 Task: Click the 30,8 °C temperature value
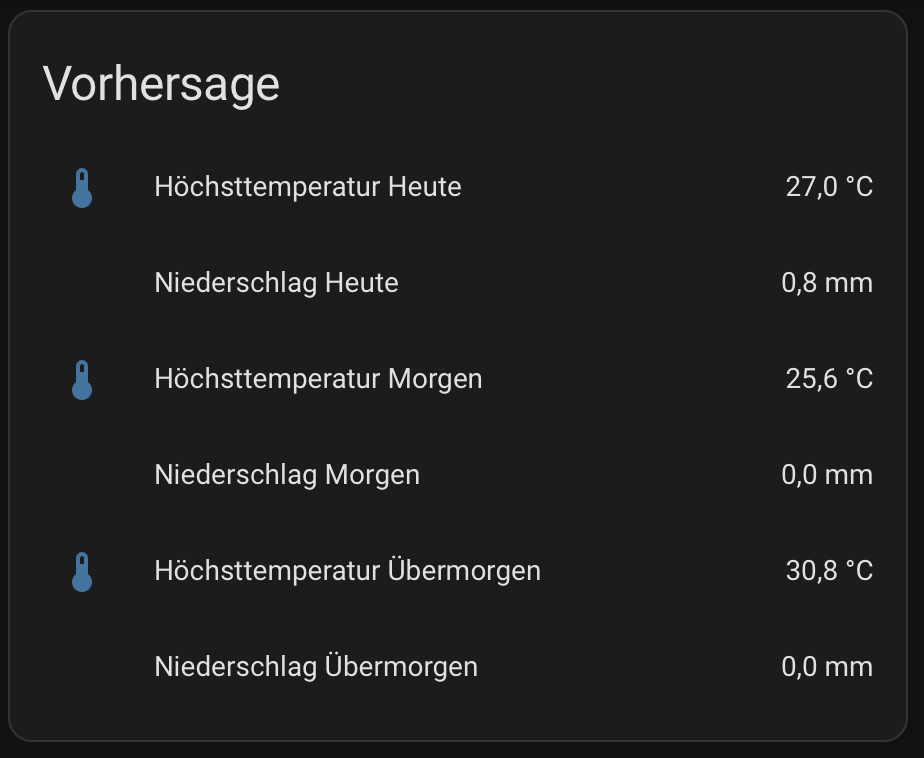(829, 571)
